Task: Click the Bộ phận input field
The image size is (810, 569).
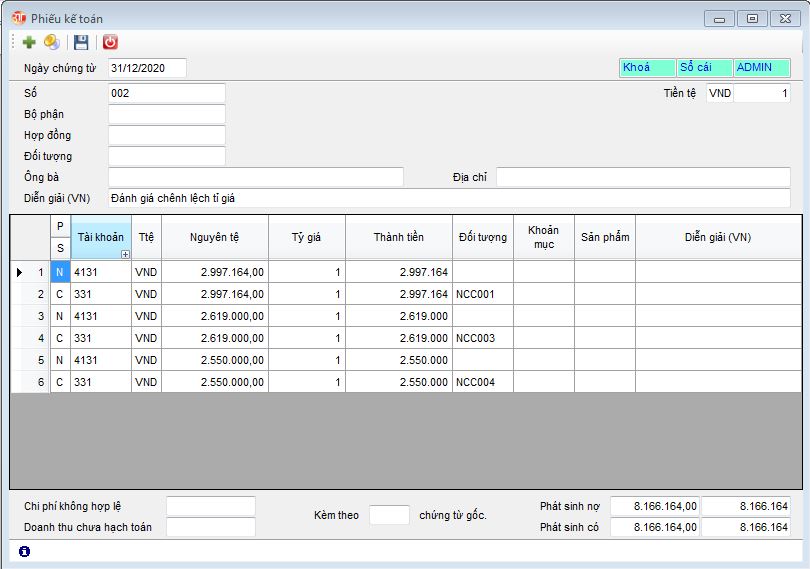Action: pyautogui.click(x=166, y=114)
